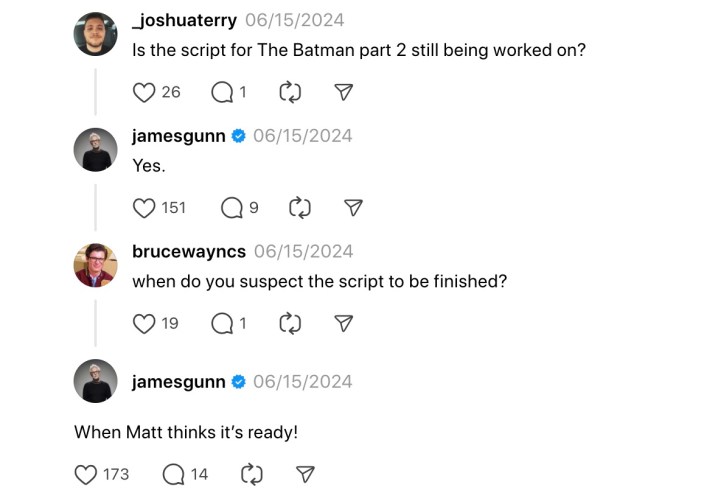718x504 pixels.
Task: Repost "When Matt thinks it's ready!" post
Action: pyautogui.click(x=253, y=474)
